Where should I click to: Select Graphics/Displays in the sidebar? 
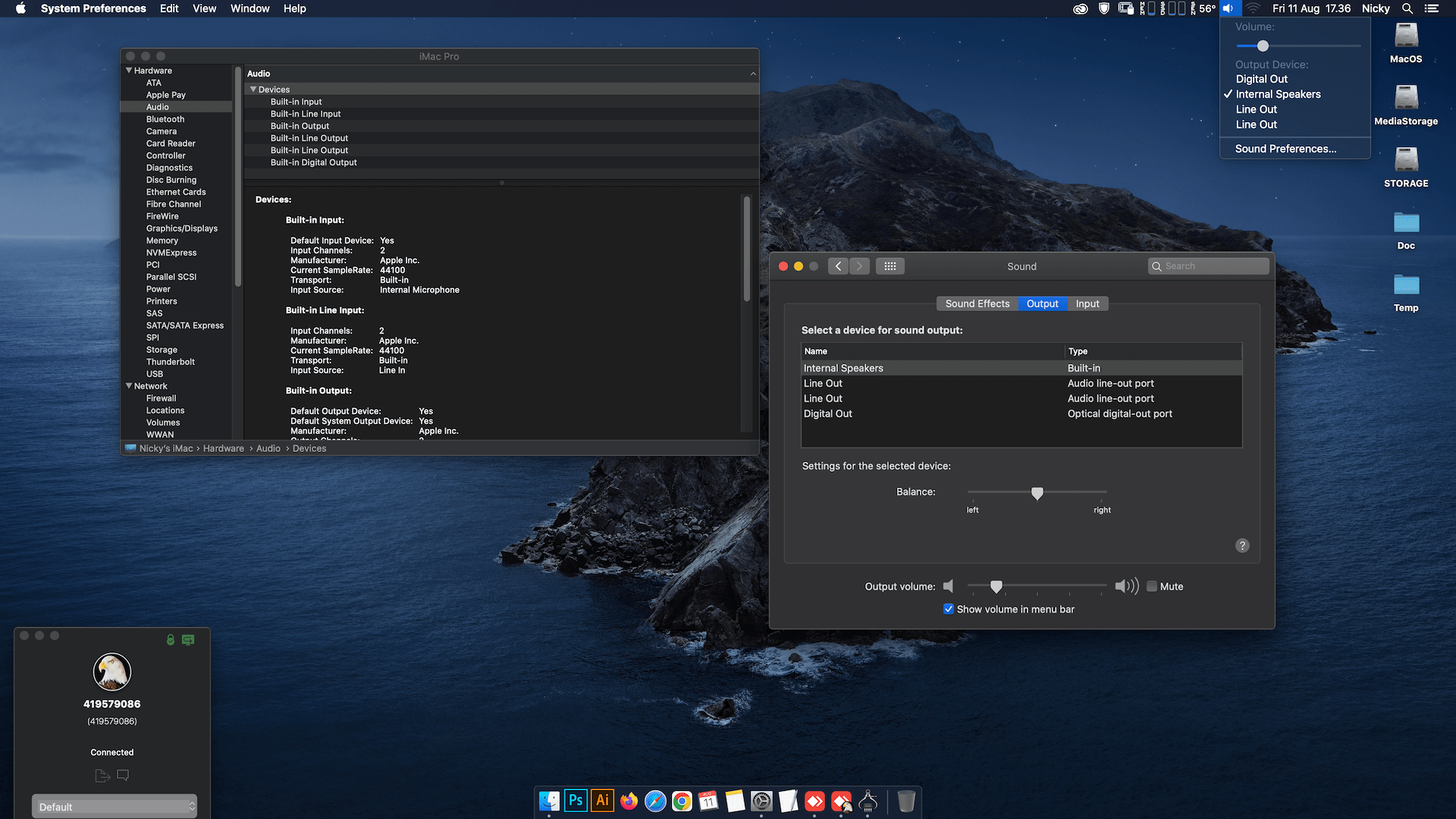pyautogui.click(x=182, y=228)
